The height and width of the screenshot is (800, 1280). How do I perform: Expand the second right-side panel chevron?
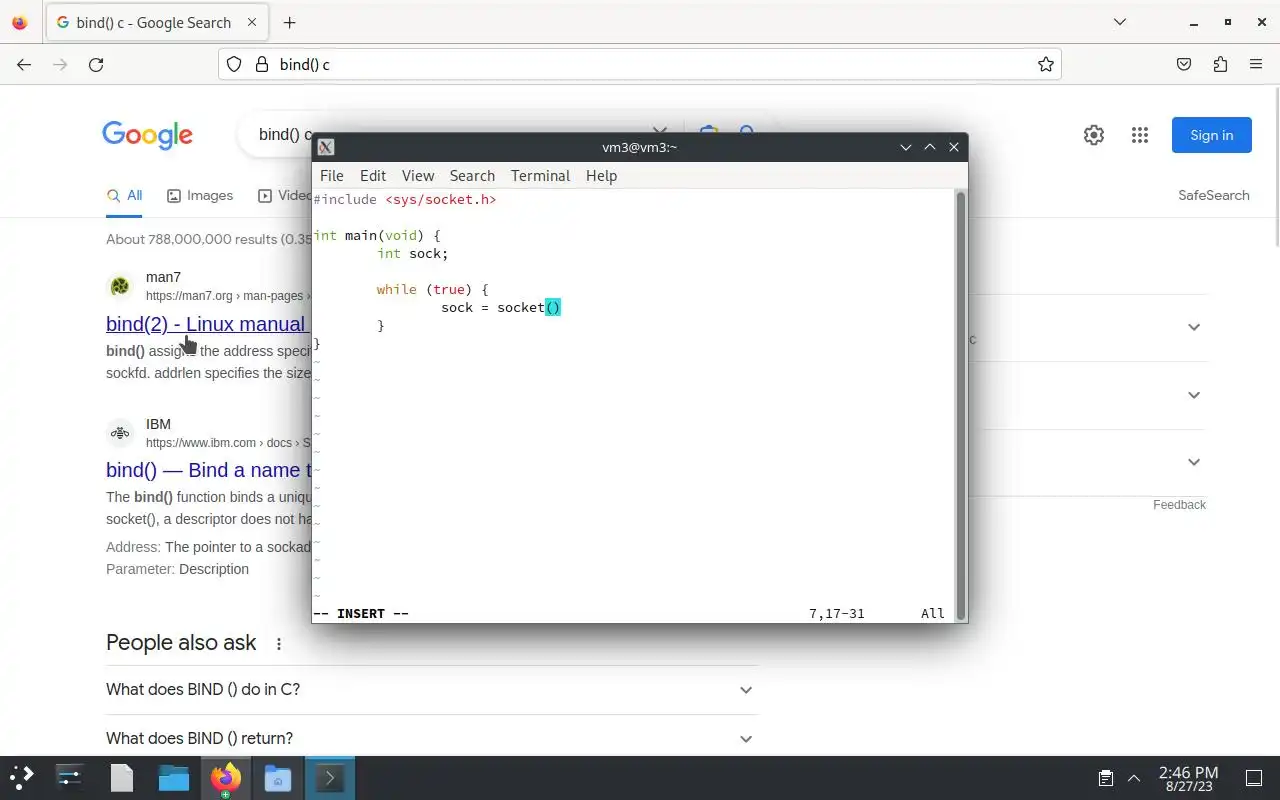(1194, 395)
